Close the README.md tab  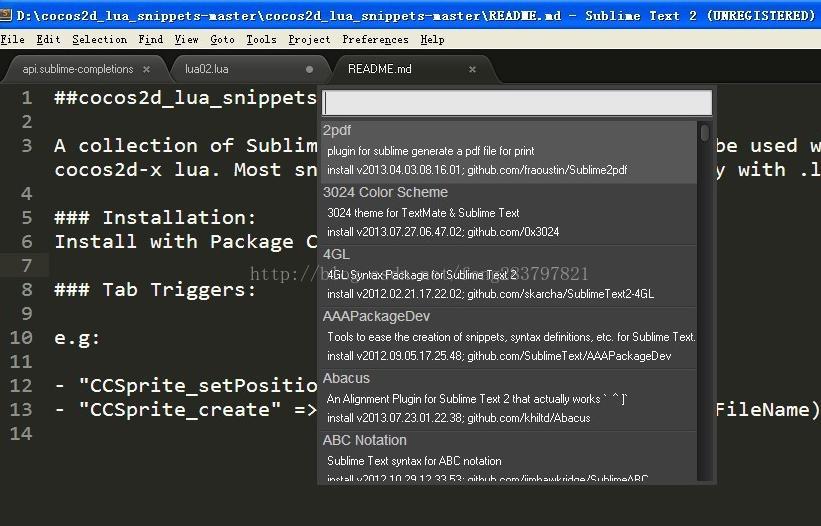point(472,69)
